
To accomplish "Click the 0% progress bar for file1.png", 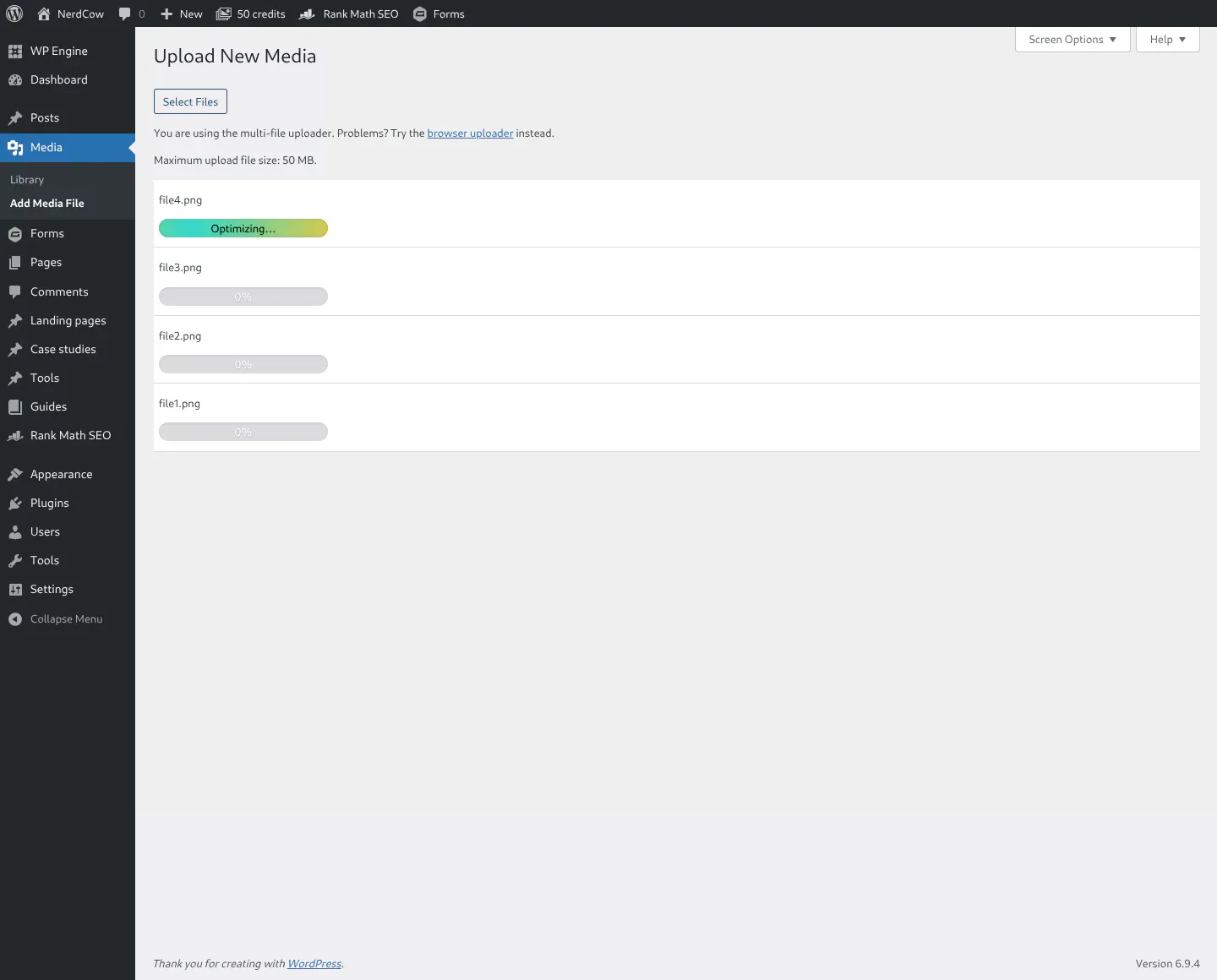I will pyautogui.click(x=243, y=432).
